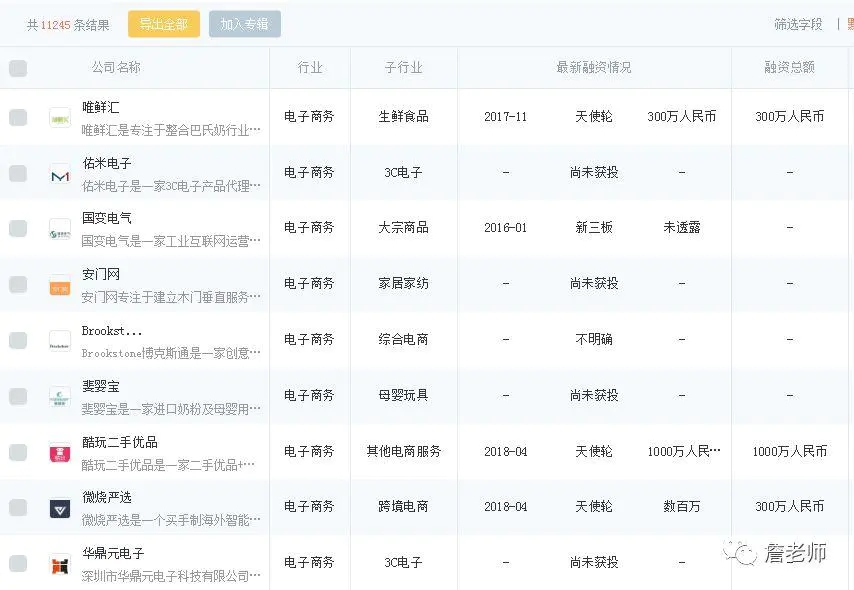Check the box for 佑米电子 row

18,173
